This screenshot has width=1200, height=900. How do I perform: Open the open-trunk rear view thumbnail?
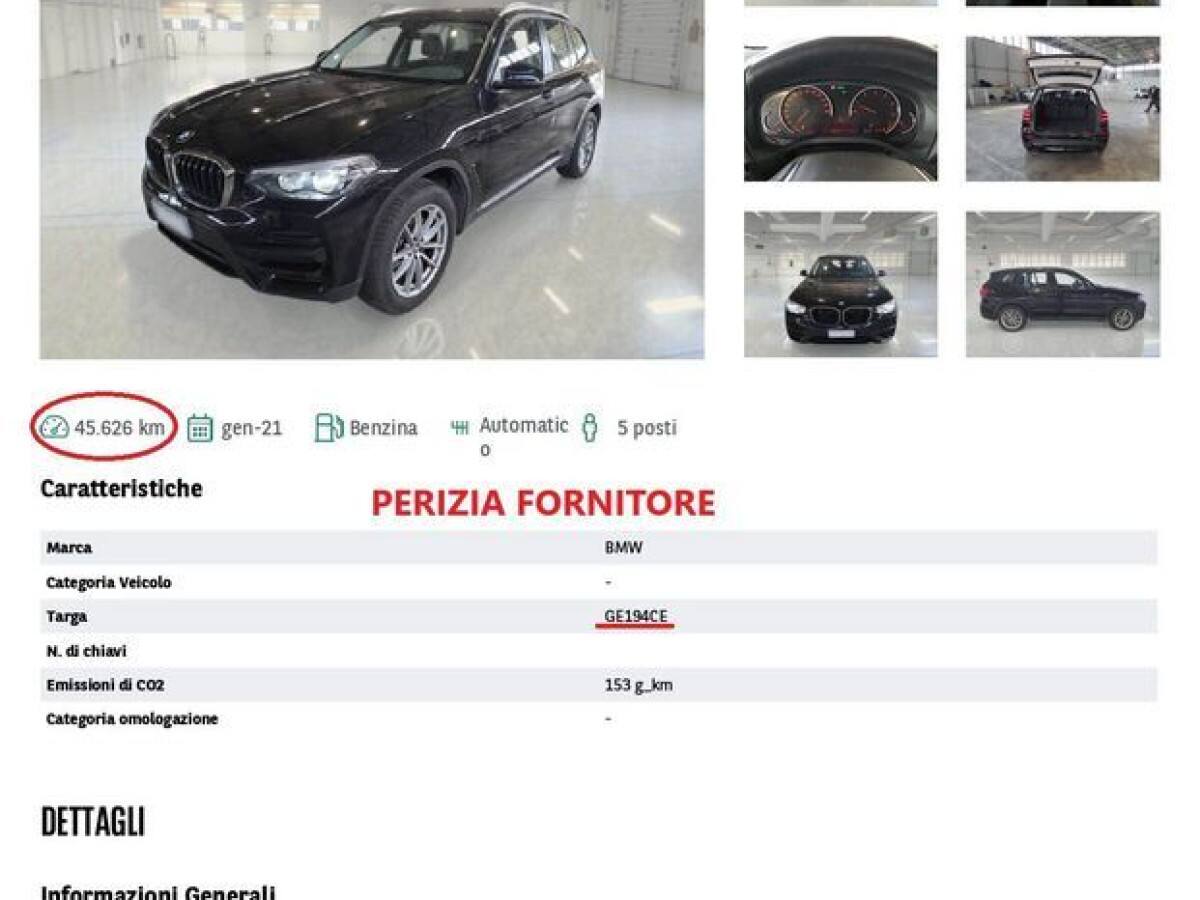coord(1063,109)
